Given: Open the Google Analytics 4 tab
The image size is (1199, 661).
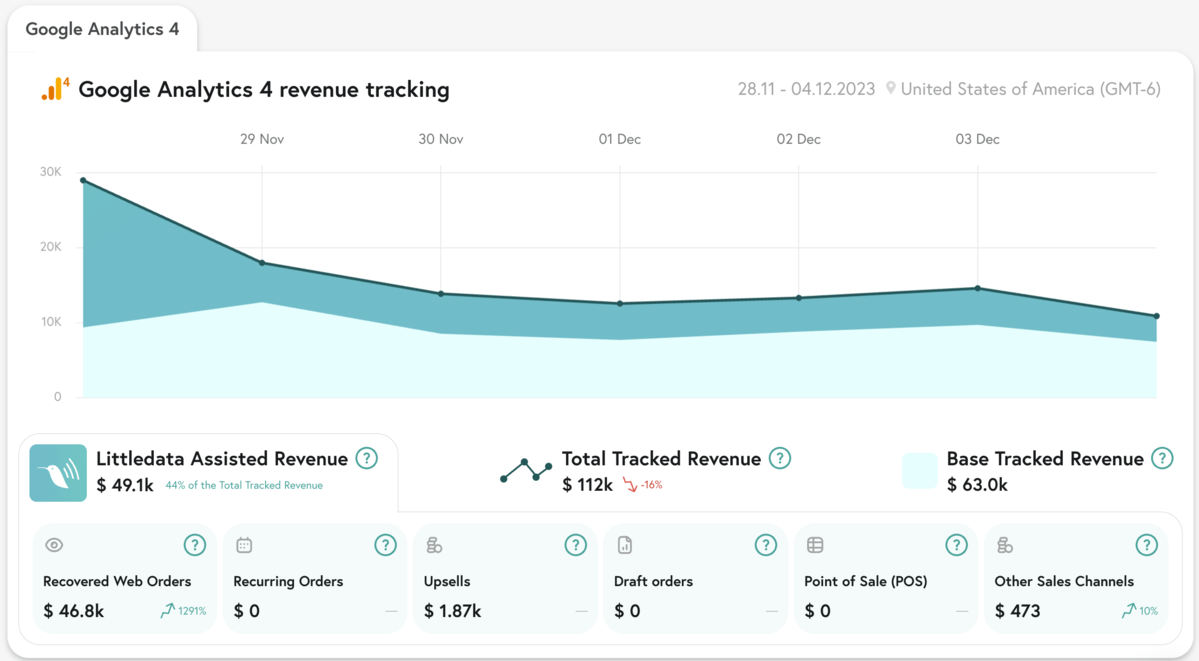Looking at the screenshot, I should coord(102,29).
